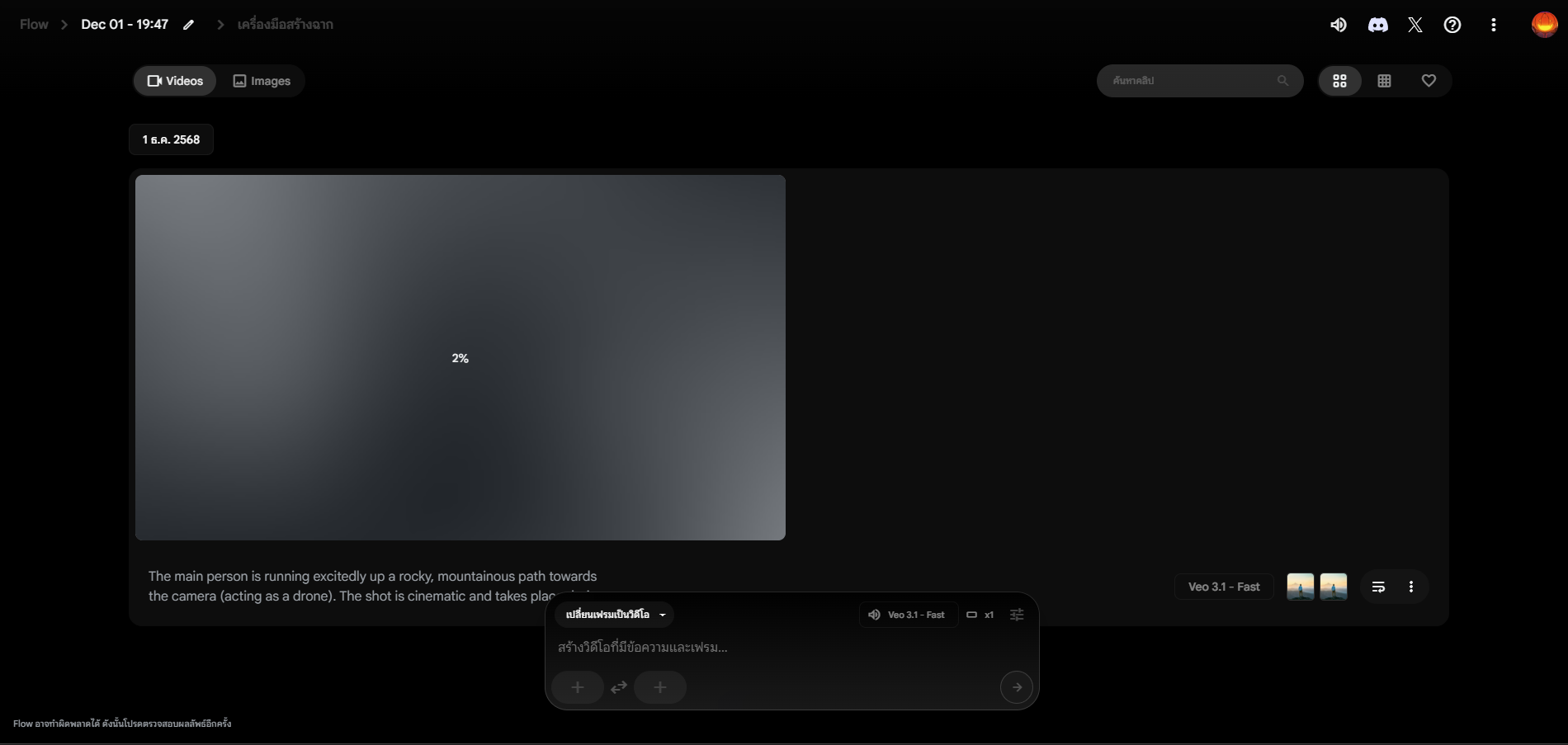Switch to the Videos tab
1568x745 pixels.
[x=175, y=81]
